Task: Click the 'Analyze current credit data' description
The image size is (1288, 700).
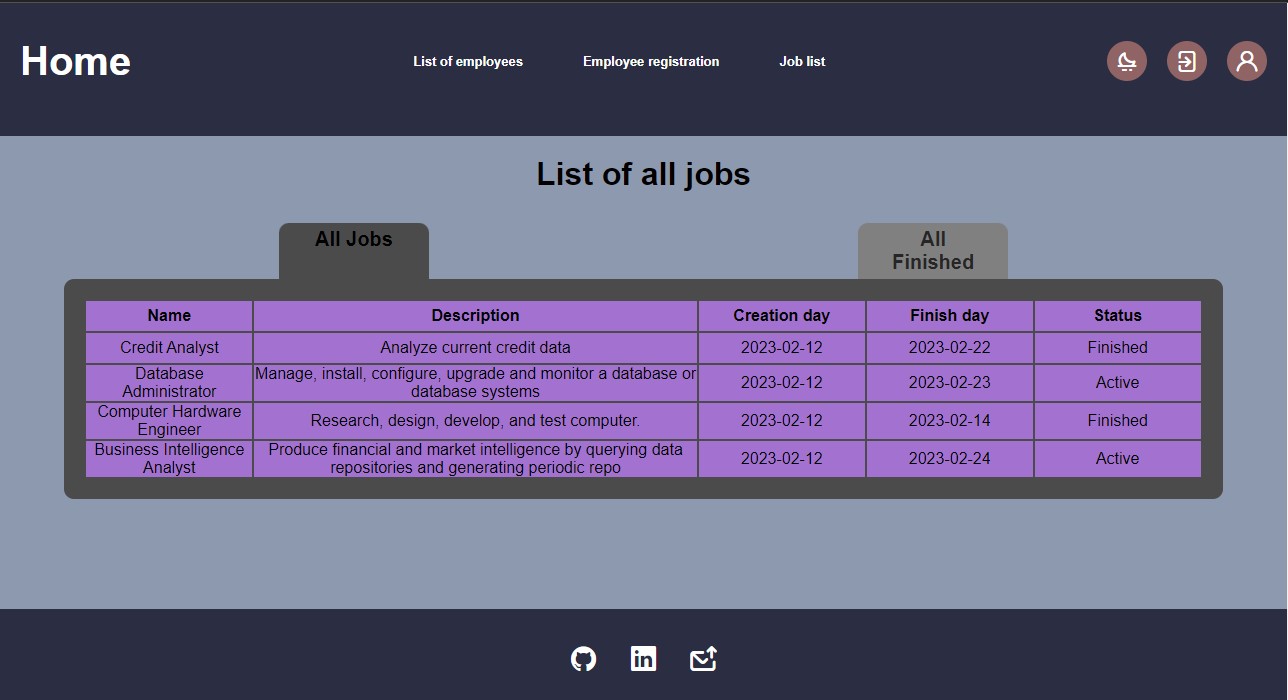Action: tap(475, 348)
